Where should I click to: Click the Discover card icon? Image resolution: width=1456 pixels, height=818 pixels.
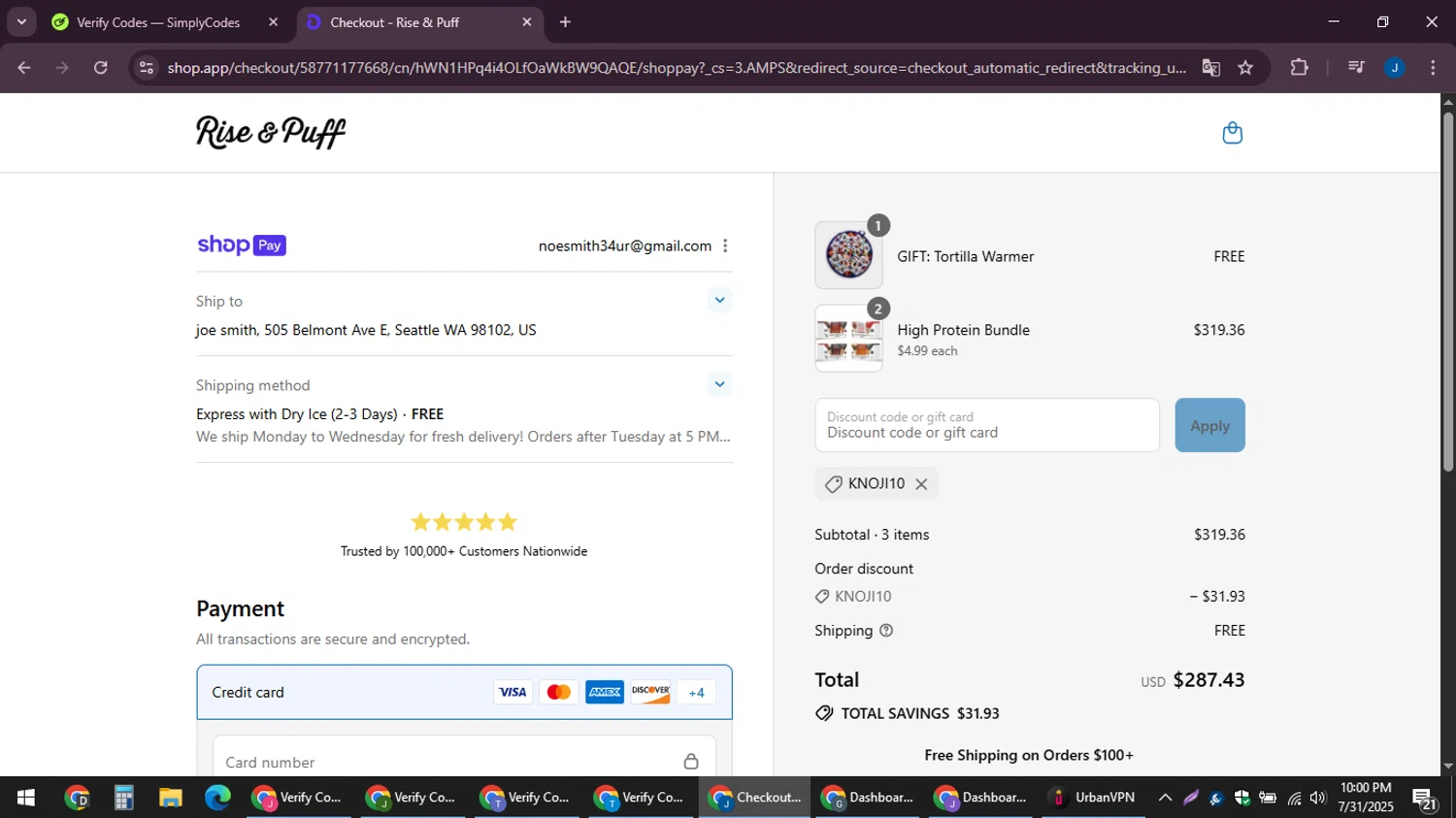pyautogui.click(x=650, y=692)
